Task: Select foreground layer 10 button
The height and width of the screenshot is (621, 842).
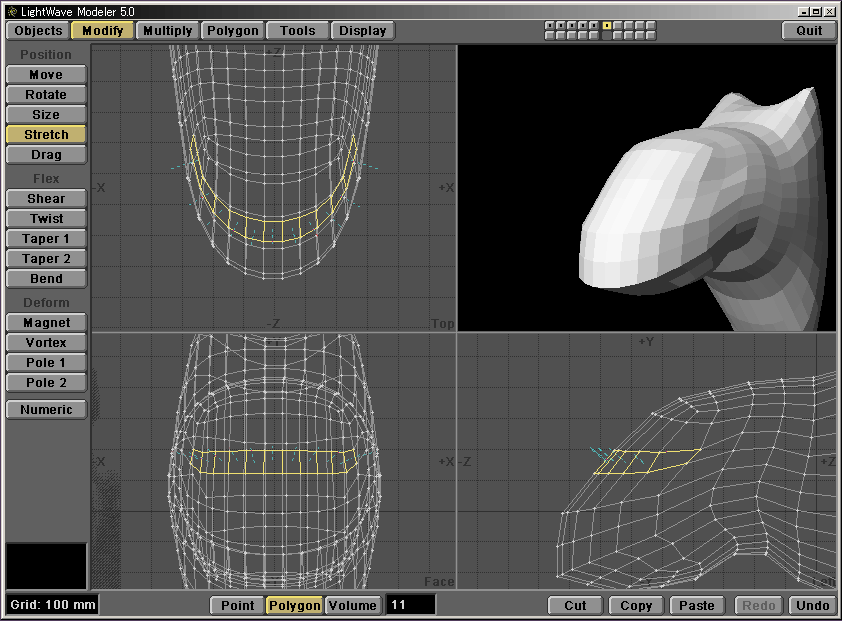Action: click(652, 25)
